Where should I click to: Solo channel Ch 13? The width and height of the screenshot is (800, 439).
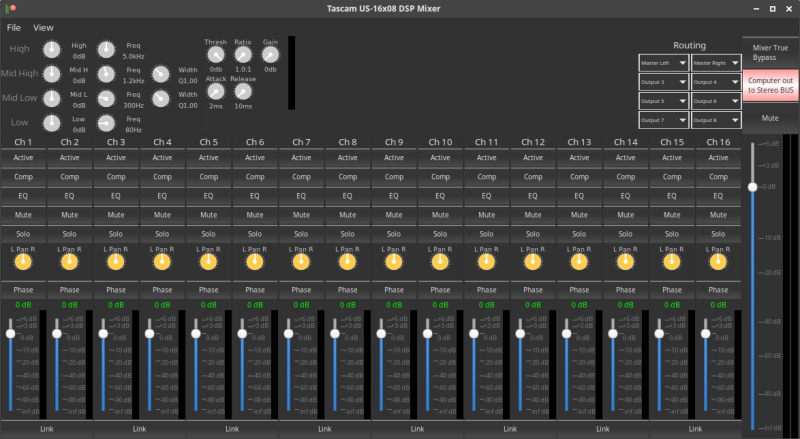pyautogui.click(x=579, y=234)
